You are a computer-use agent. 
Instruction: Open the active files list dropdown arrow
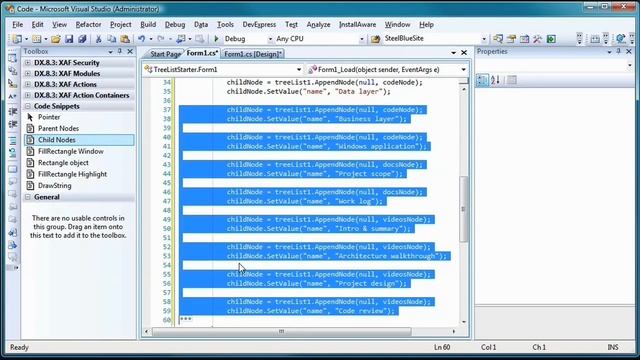pyautogui.click(x=453, y=53)
